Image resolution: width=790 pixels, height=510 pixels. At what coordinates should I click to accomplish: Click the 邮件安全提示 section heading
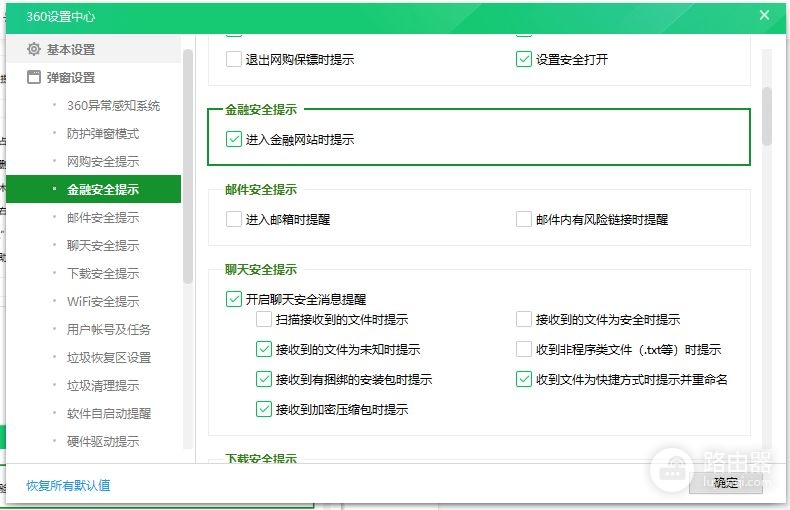261,189
